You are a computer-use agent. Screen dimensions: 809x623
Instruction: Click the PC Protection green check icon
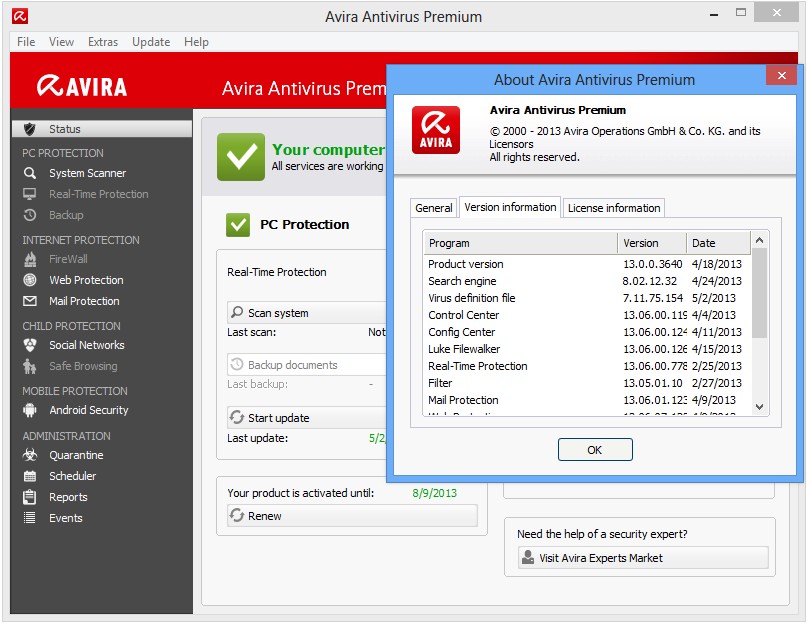[x=238, y=225]
